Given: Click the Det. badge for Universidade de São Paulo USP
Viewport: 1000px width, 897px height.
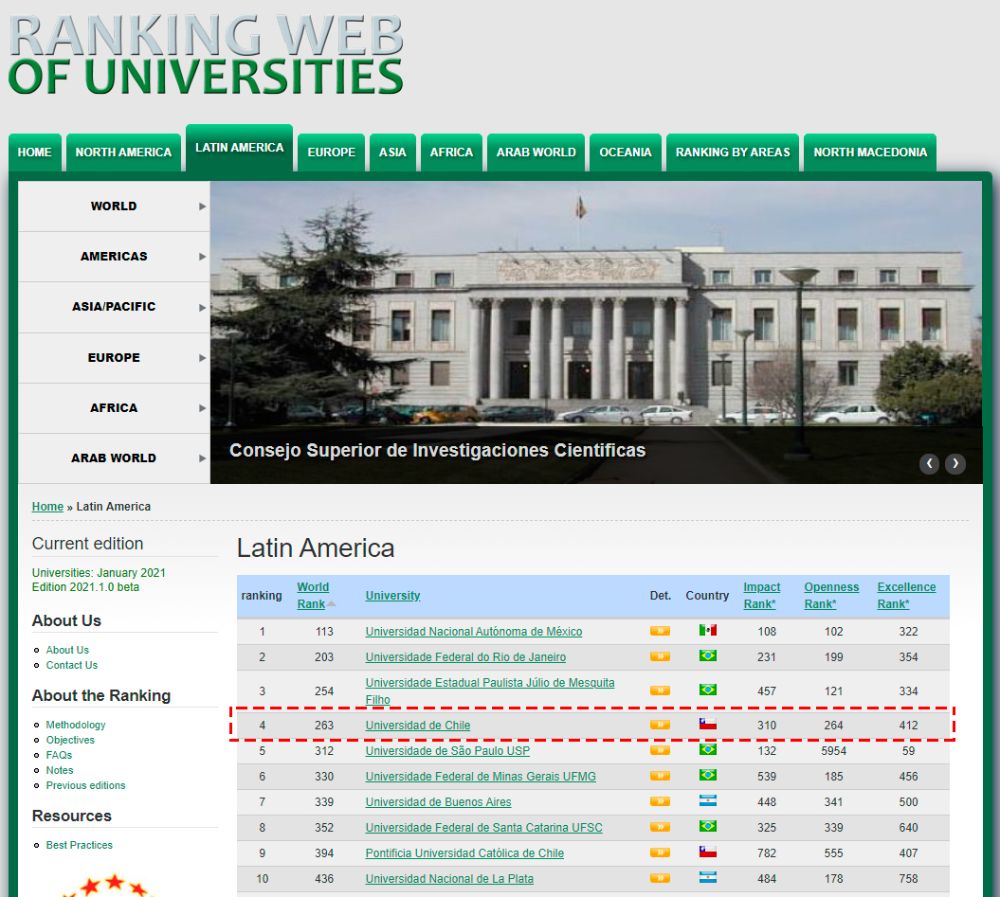Looking at the screenshot, I should (660, 751).
